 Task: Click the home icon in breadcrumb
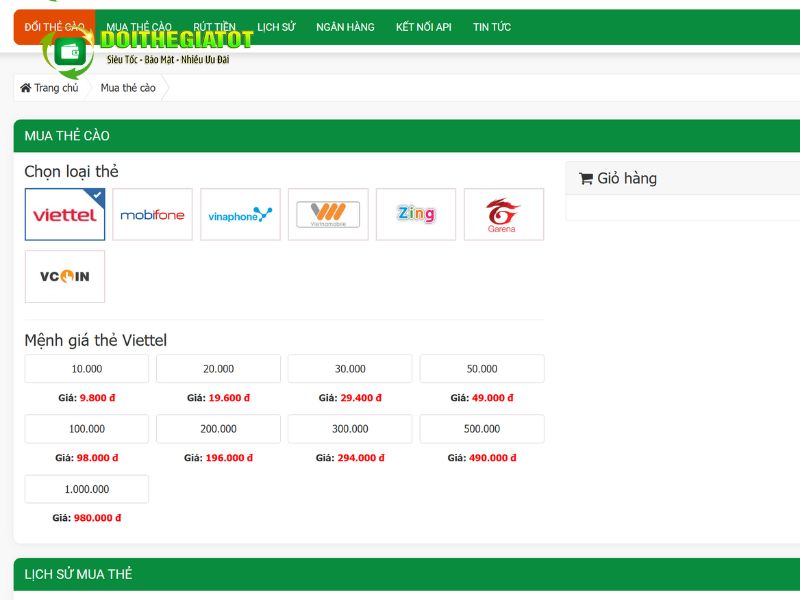[x=26, y=88]
